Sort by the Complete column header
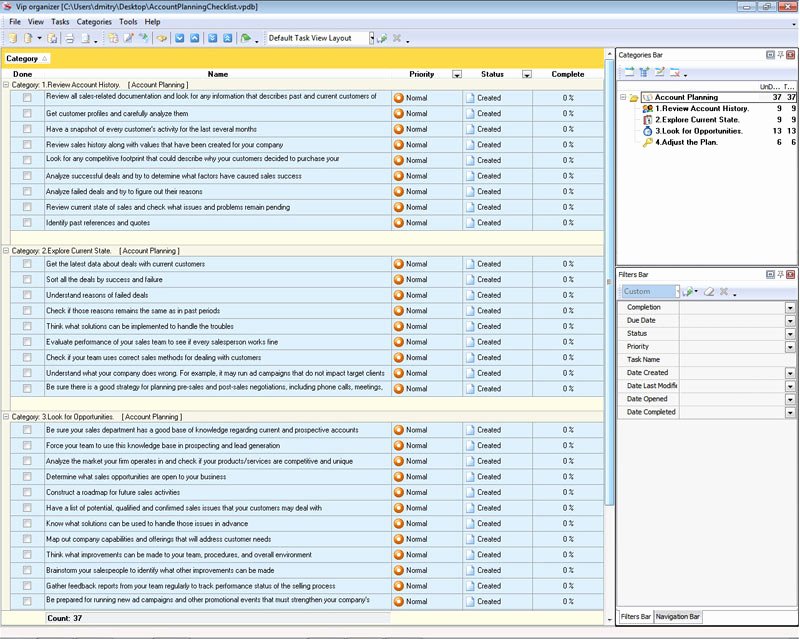The image size is (800, 639). [x=567, y=74]
